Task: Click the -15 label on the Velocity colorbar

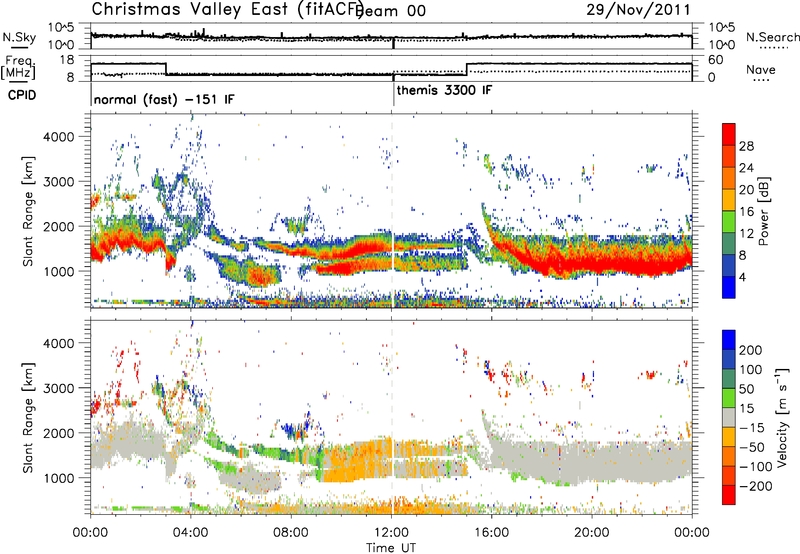Action: [x=752, y=428]
